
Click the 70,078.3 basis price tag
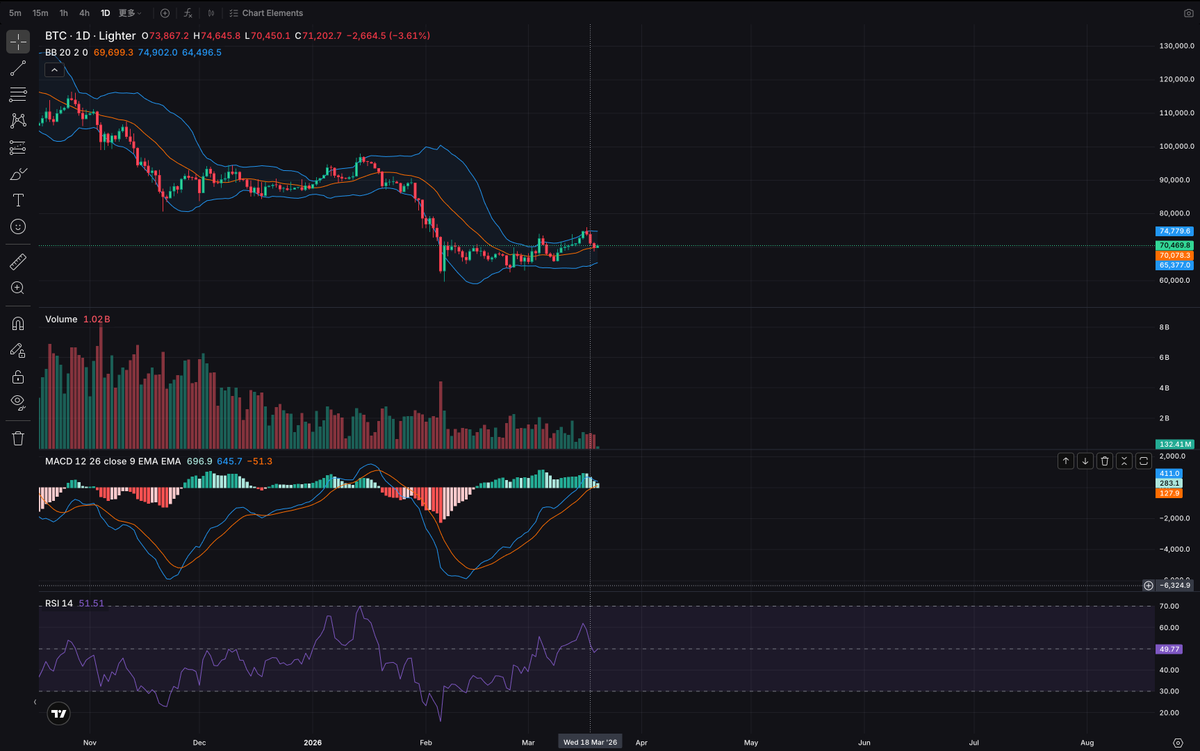(x=1175, y=255)
